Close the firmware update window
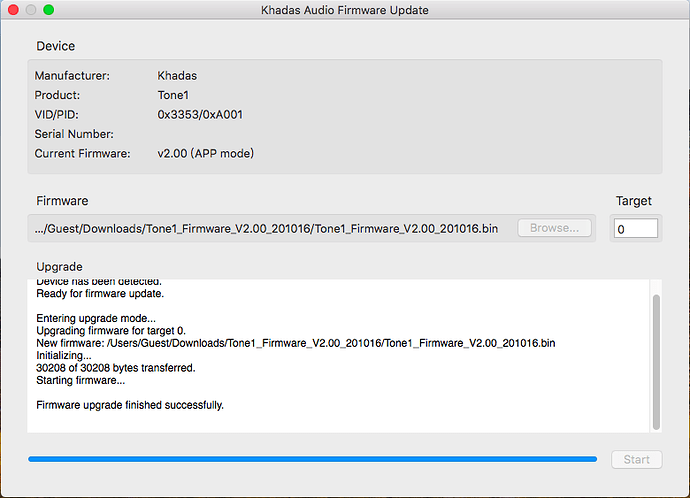This screenshot has width=690, height=498. pyautogui.click(x=13, y=10)
